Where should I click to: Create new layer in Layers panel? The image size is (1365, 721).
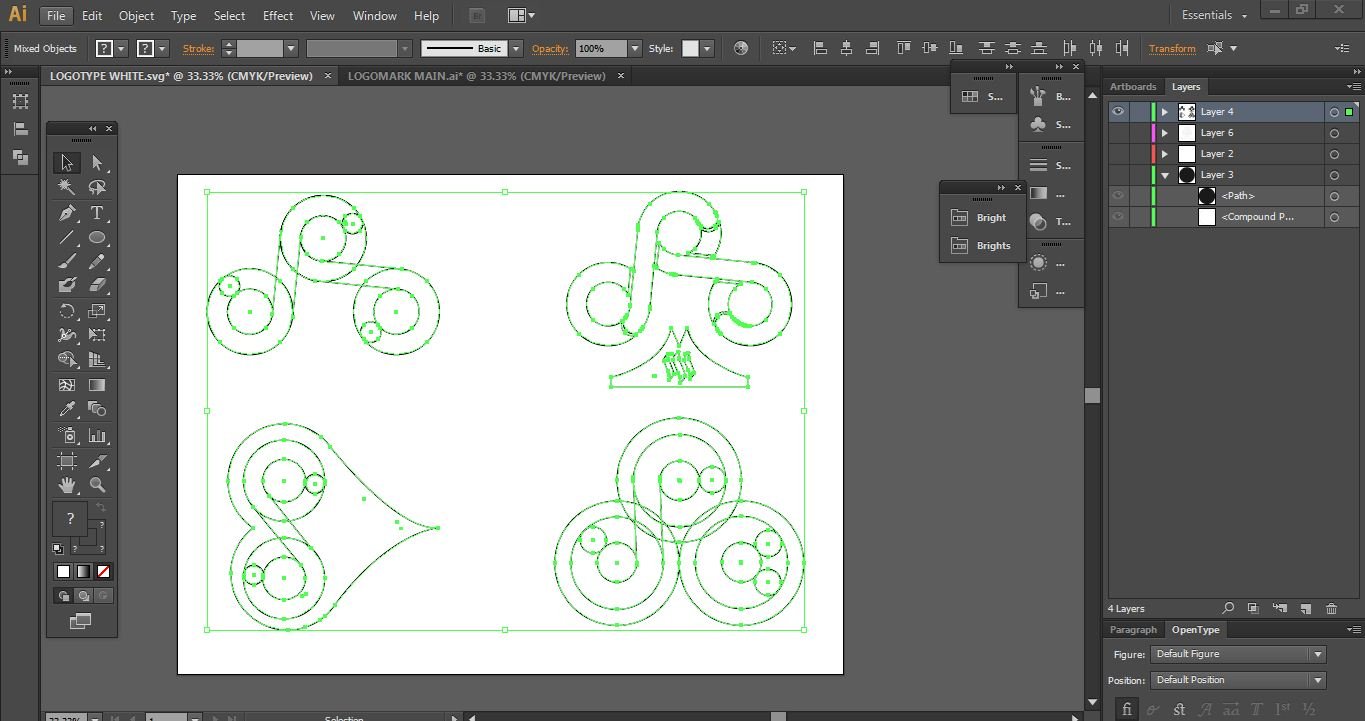(x=1305, y=608)
